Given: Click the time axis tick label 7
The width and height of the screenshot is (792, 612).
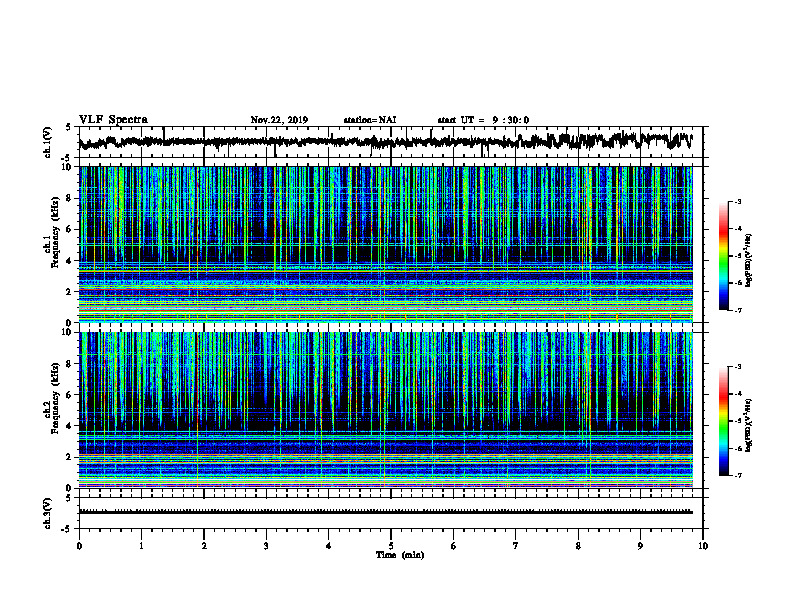Looking at the screenshot, I should (516, 546).
